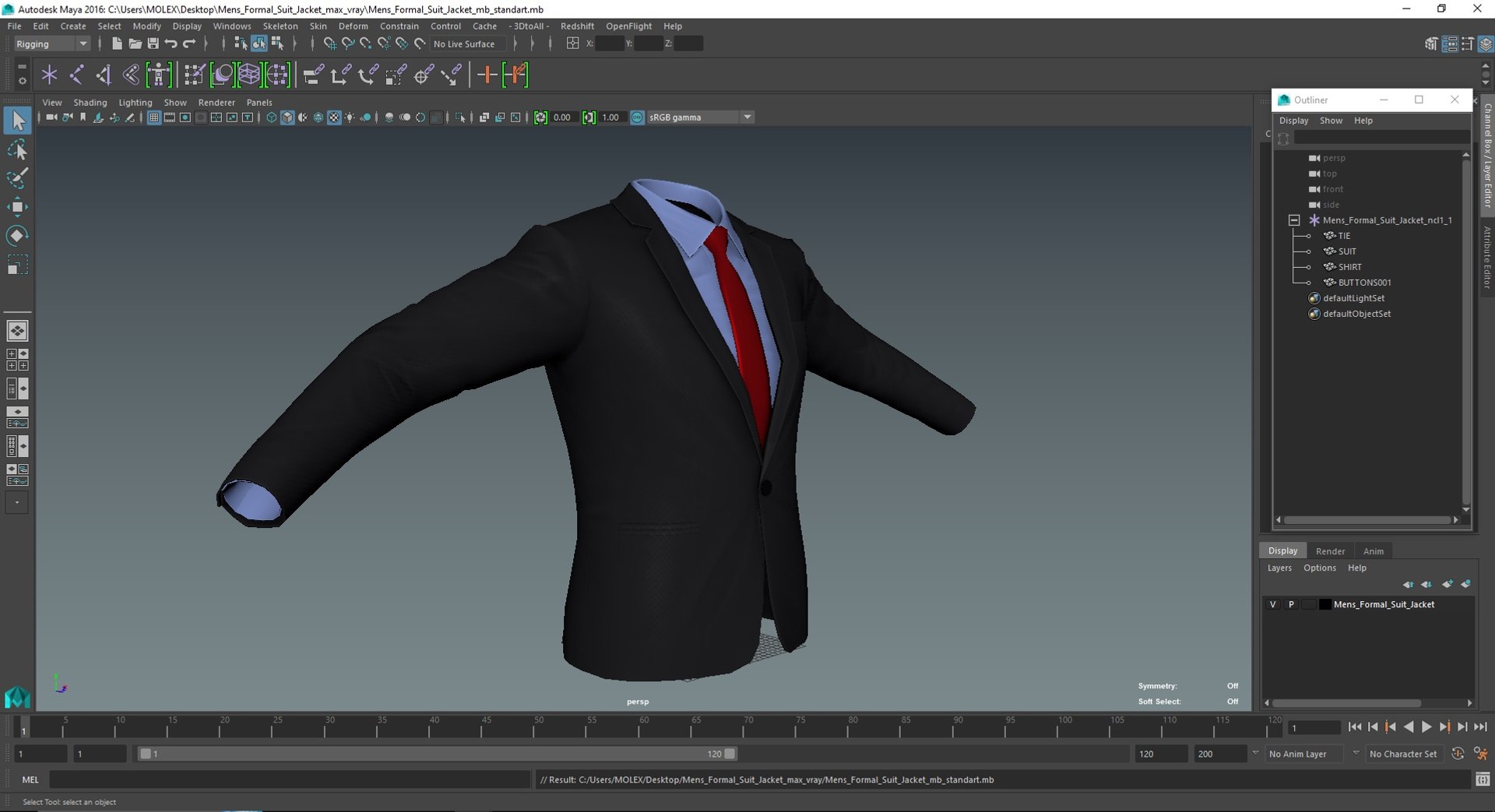Open the shelf options gear menu
Viewport: 1495px width, 812px height.
pos(22,81)
